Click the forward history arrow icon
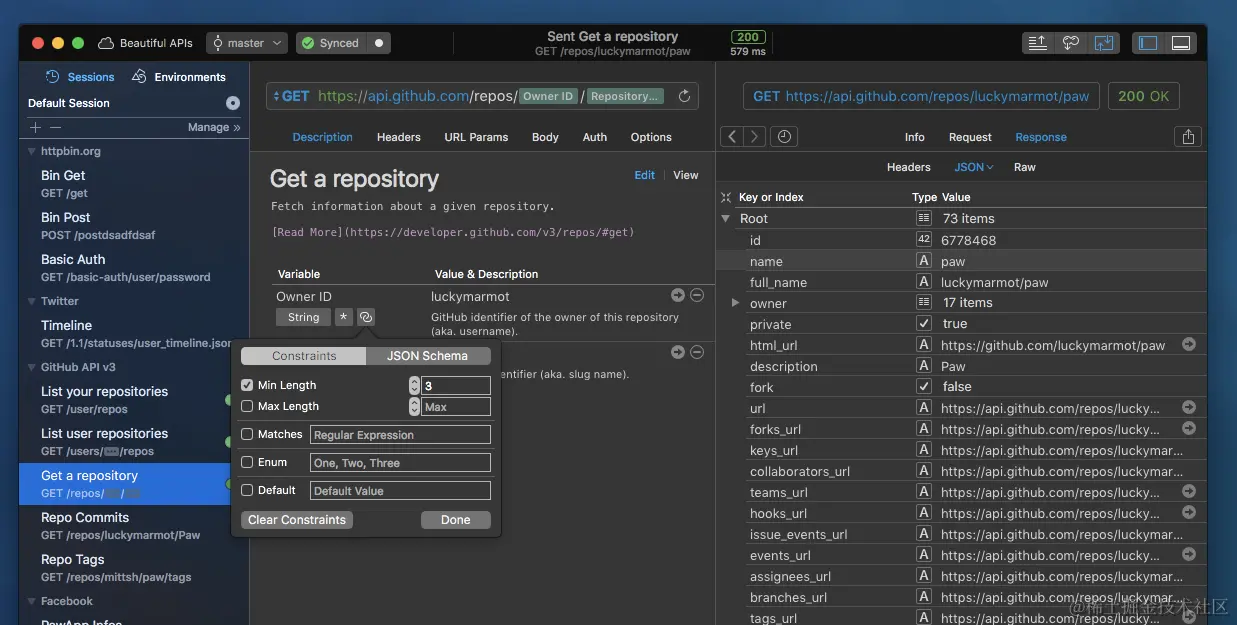1237x625 pixels. click(755, 137)
